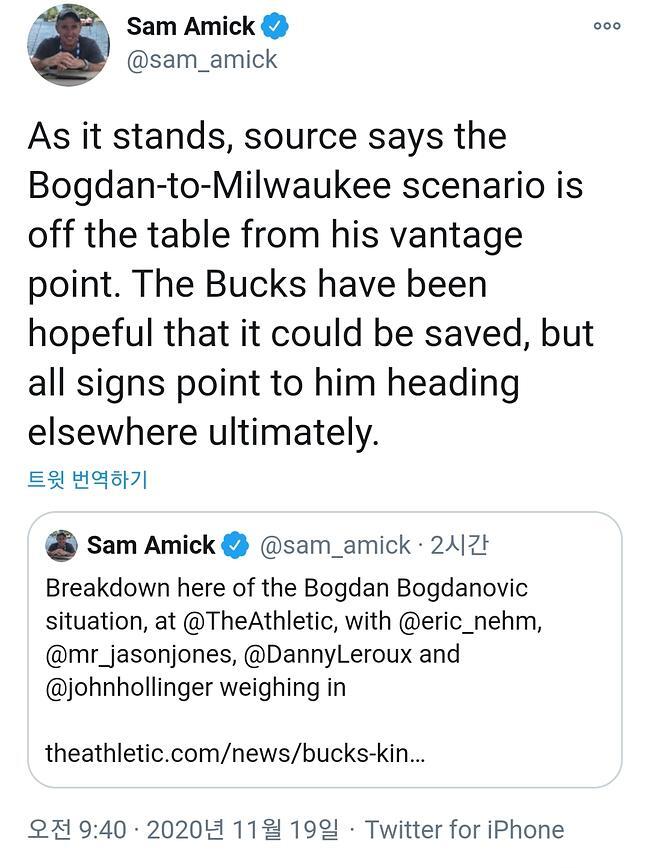
Task: Click the main tweet text starting "As it stands"
Action: click(310, 284)
